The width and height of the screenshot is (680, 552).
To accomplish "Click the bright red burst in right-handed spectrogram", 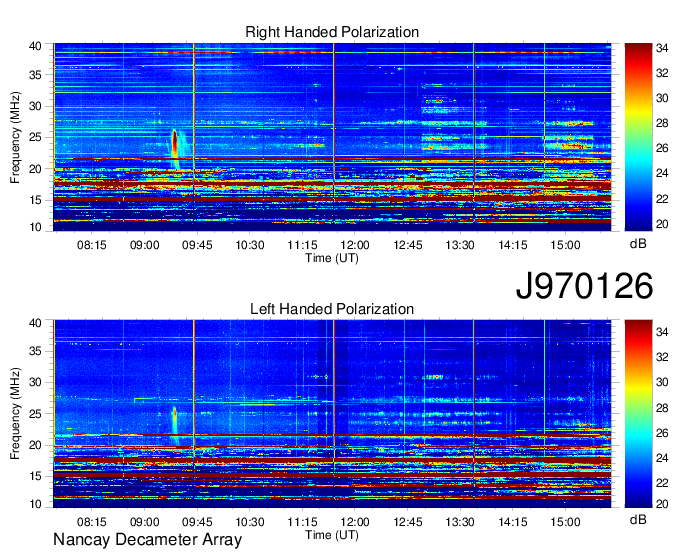I will click(x=175, y=143).
